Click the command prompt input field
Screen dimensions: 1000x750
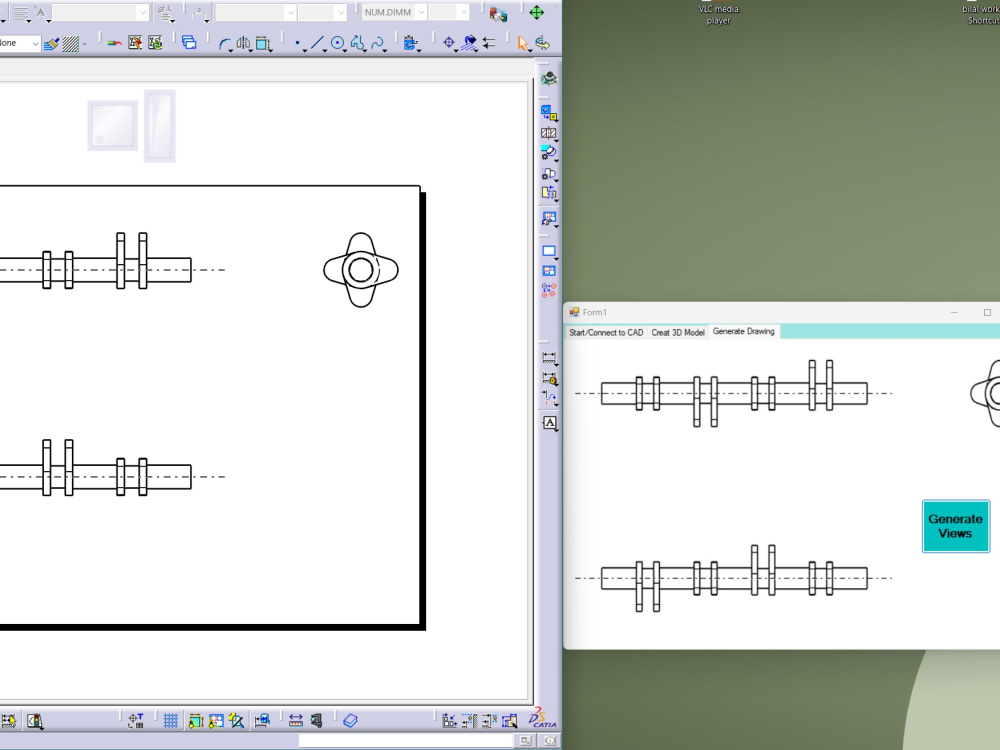(405, 740)
